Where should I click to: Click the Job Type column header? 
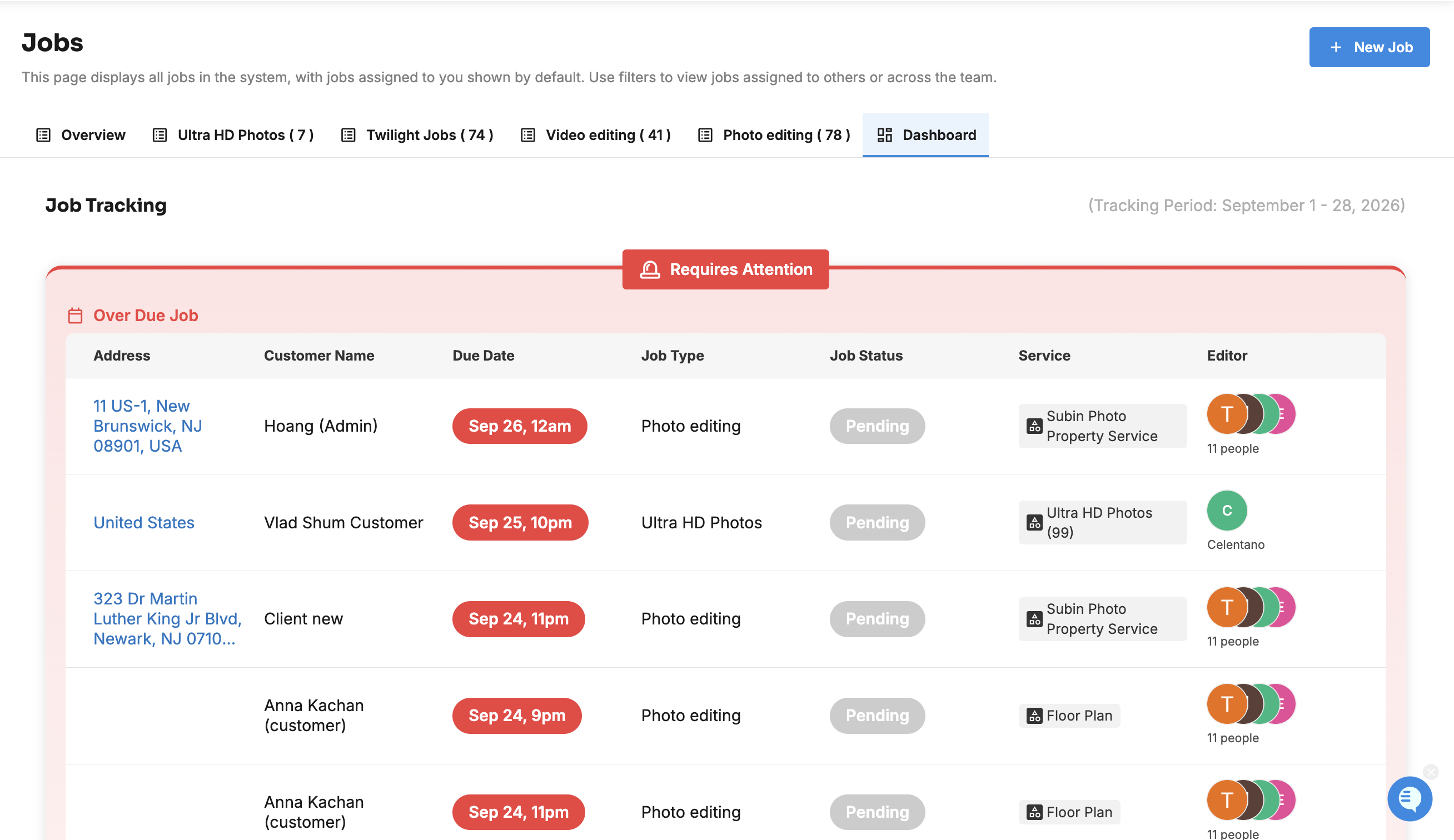pos(672,356)
